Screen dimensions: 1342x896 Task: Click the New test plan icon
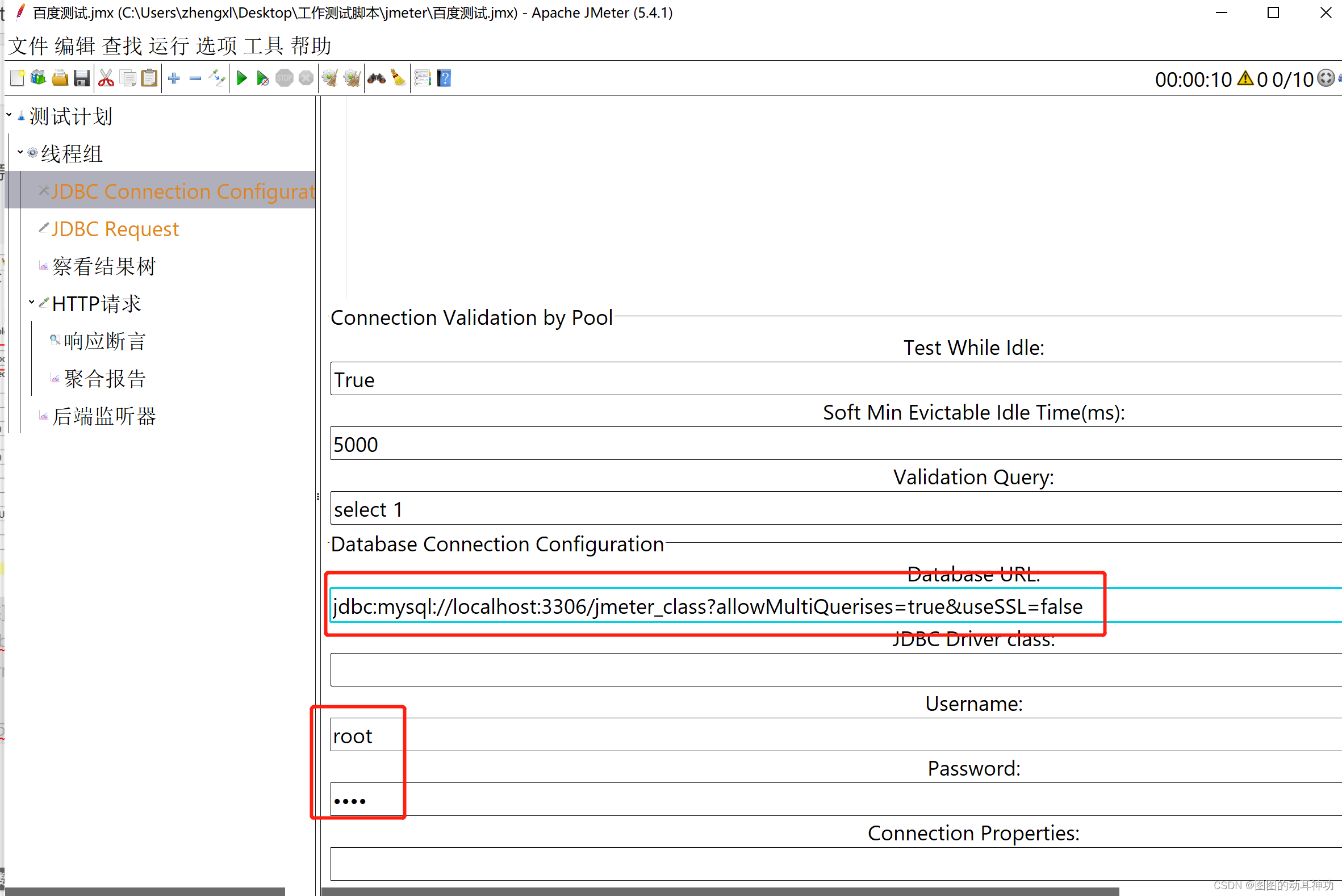click(x=17, y=78)
